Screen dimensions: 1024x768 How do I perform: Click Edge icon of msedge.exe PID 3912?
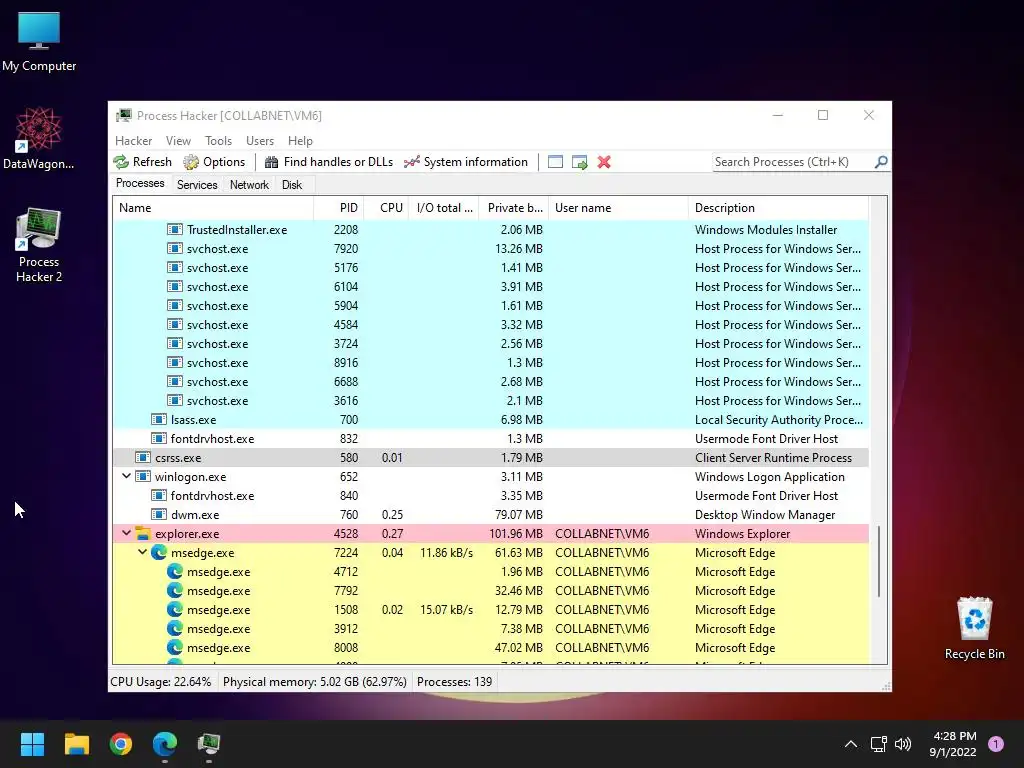[174, 628]
